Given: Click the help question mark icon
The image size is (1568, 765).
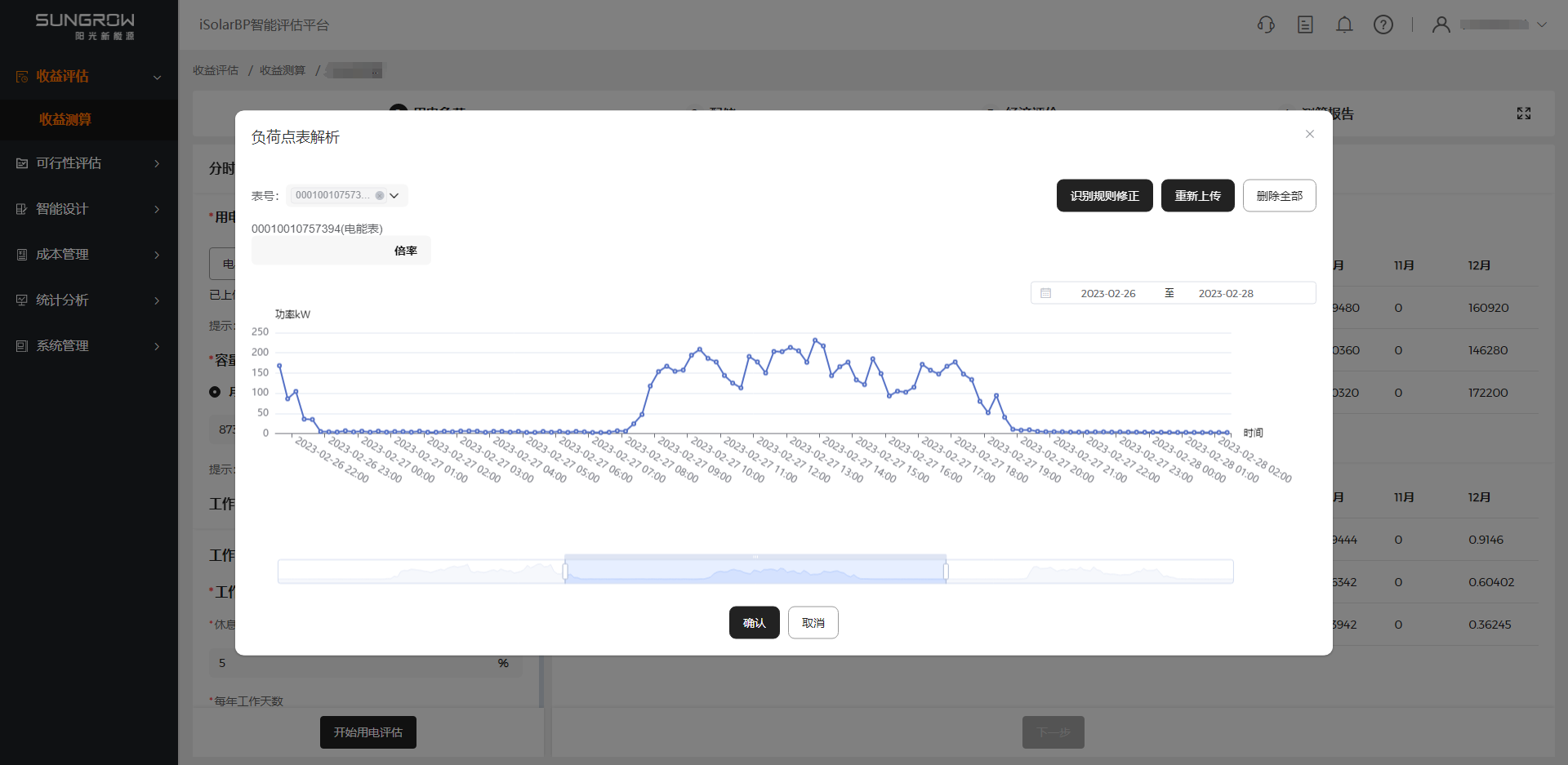Looking at the screenshot, I should (1383, 24).
